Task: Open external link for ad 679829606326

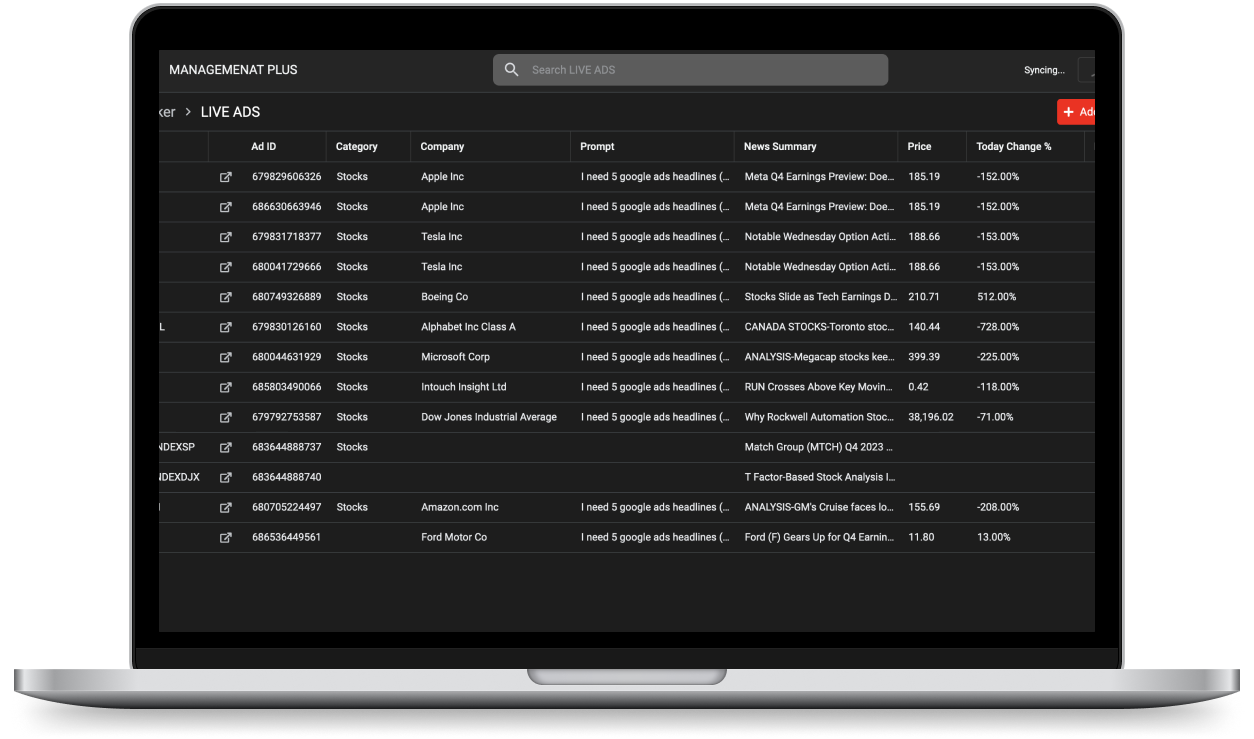Action: click(226, 177)
